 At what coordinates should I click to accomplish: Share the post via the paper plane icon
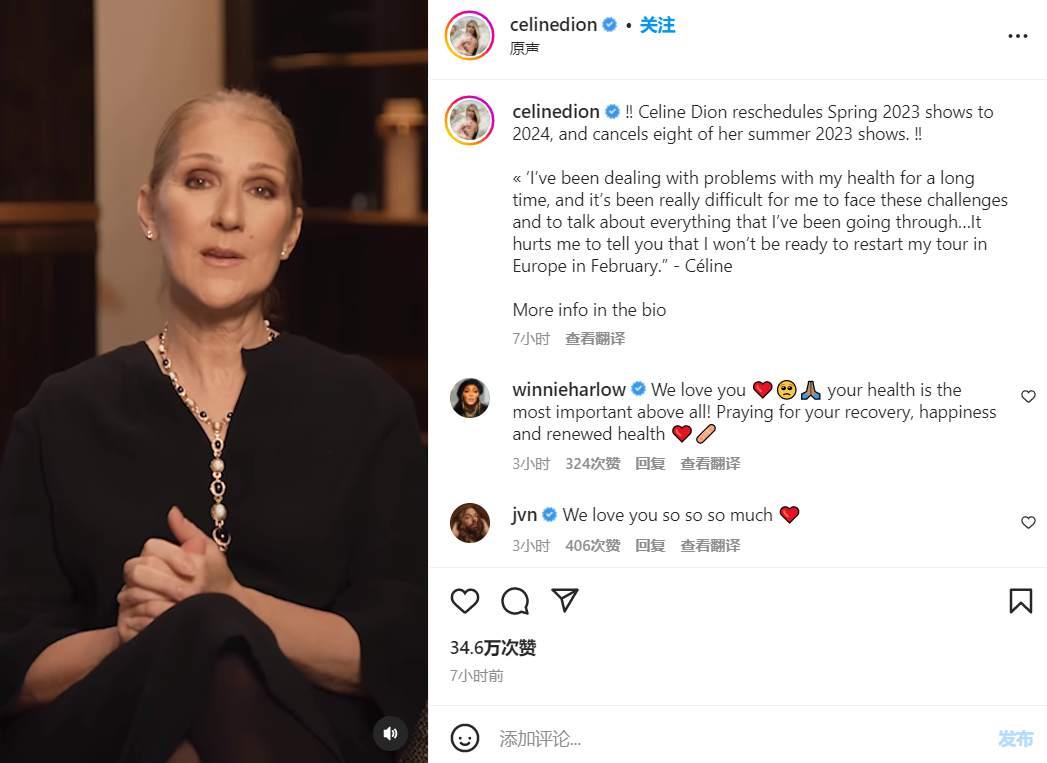coord(565,600)
